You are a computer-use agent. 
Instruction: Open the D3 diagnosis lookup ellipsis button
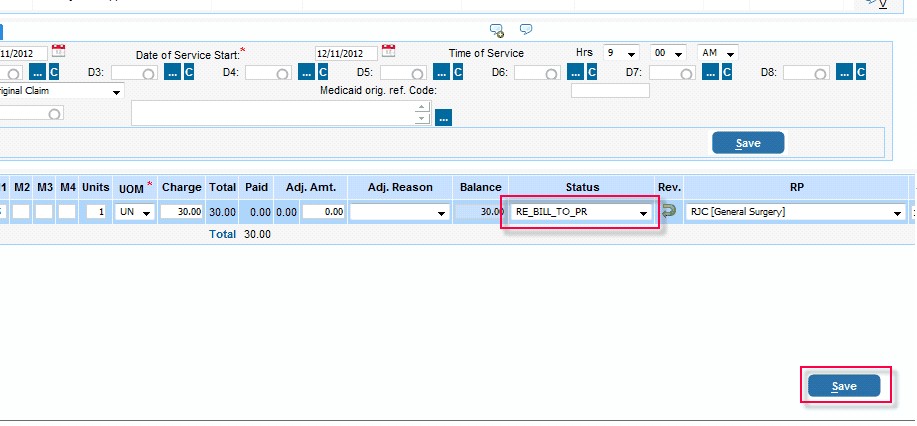coord(172,72)
